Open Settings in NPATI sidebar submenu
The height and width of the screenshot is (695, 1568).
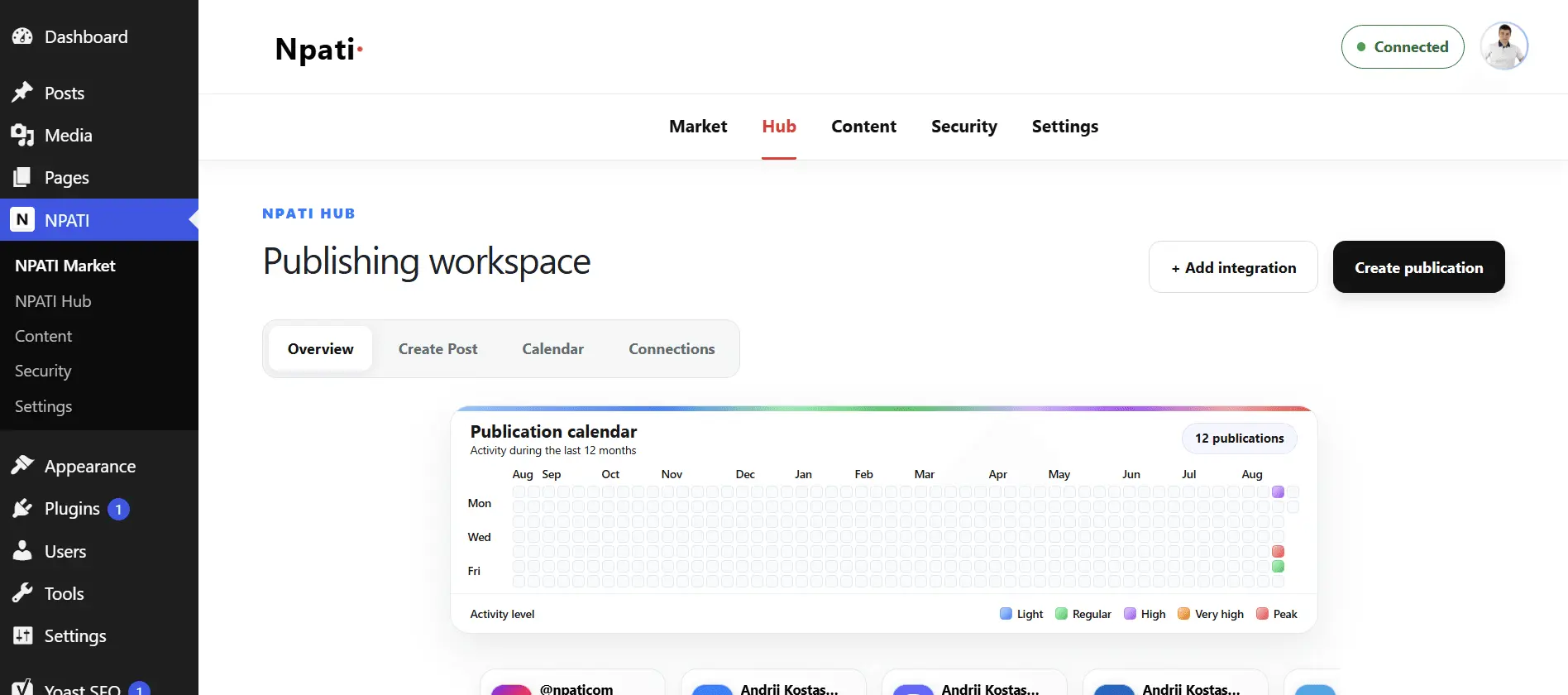point(43,406)
